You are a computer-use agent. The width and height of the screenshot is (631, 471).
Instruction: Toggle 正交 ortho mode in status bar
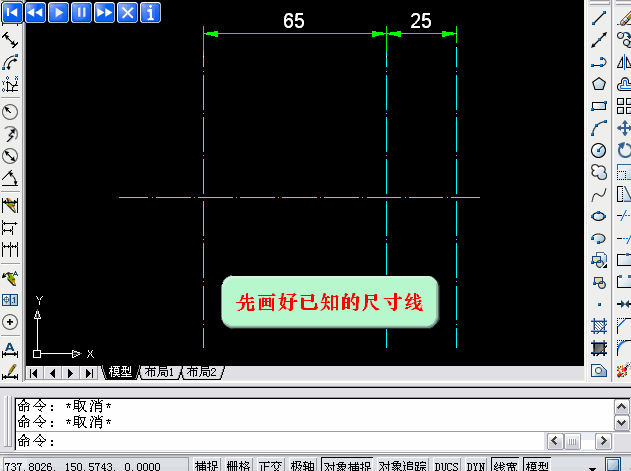tap(270, 466)
